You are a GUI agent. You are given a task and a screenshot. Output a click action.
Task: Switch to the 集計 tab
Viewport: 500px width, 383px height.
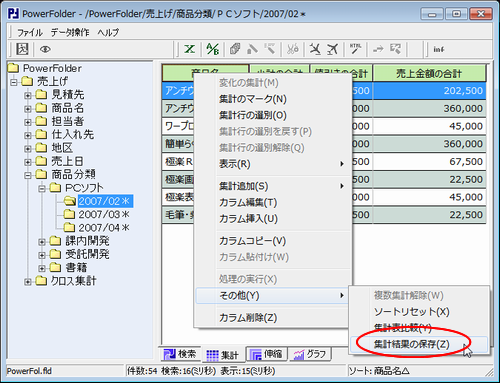pos(223,355)
